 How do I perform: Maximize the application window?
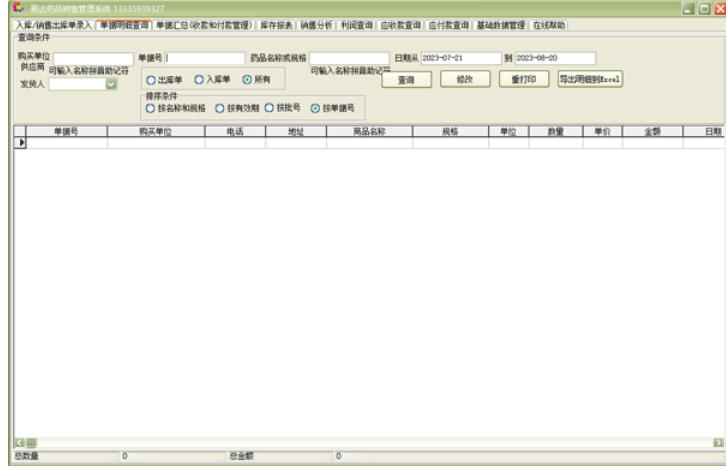pyautogui.click(x=704, y=8)
